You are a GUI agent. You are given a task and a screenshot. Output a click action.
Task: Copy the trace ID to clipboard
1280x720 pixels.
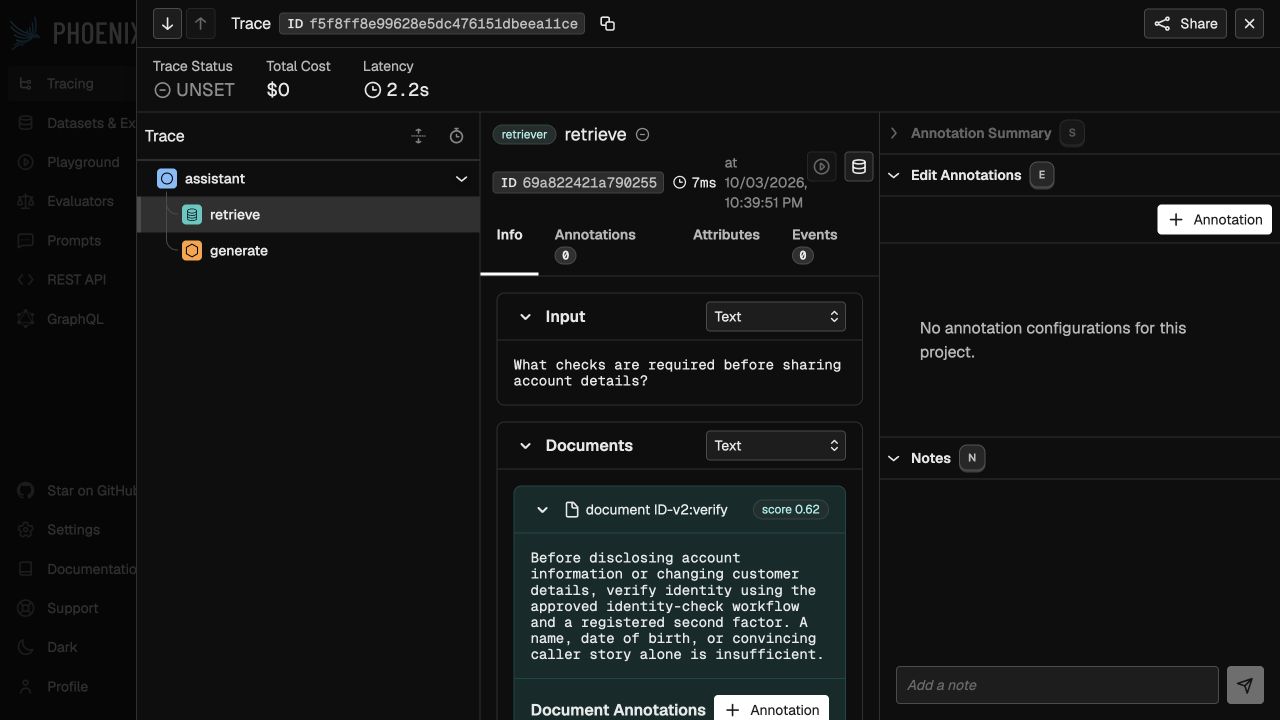pos(607,23)
